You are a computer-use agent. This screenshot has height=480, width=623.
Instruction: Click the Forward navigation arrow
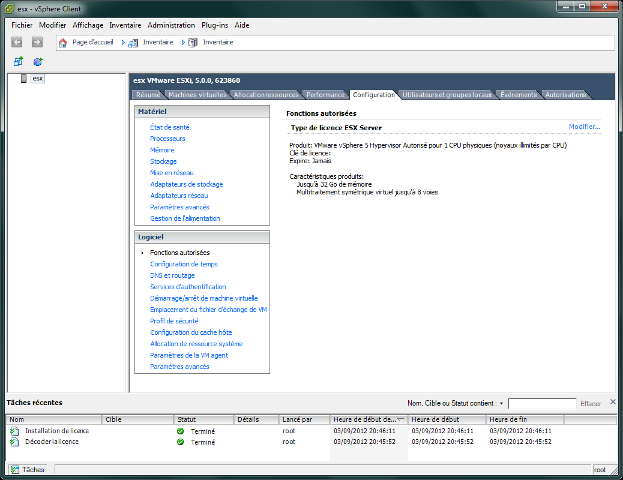tap(37, 42)
